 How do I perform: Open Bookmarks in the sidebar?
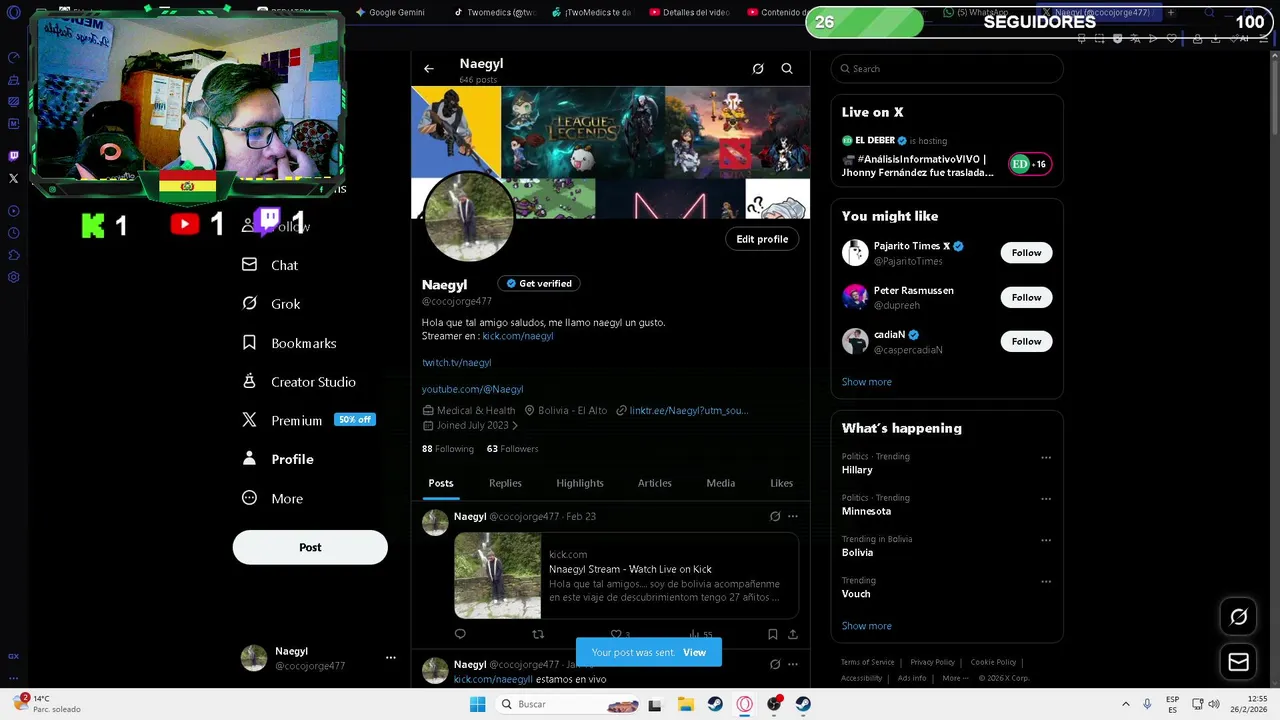point(289,343)
